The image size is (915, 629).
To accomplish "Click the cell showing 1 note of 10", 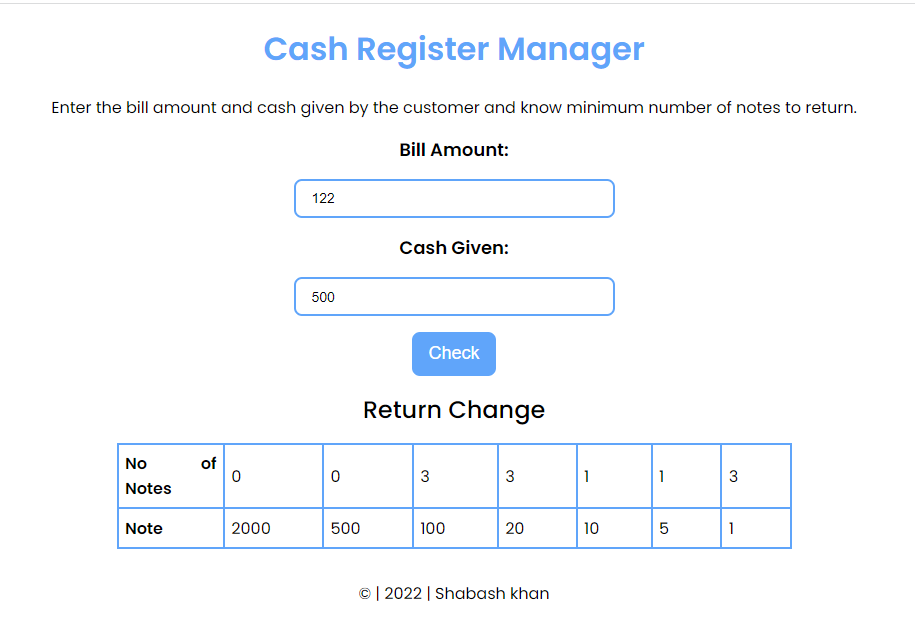I will (x=613, y=476).
